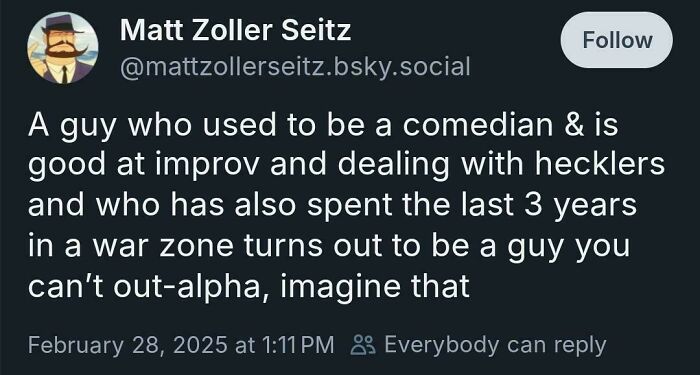Click the 1:11 PM time in the post footer

[296, 345]
